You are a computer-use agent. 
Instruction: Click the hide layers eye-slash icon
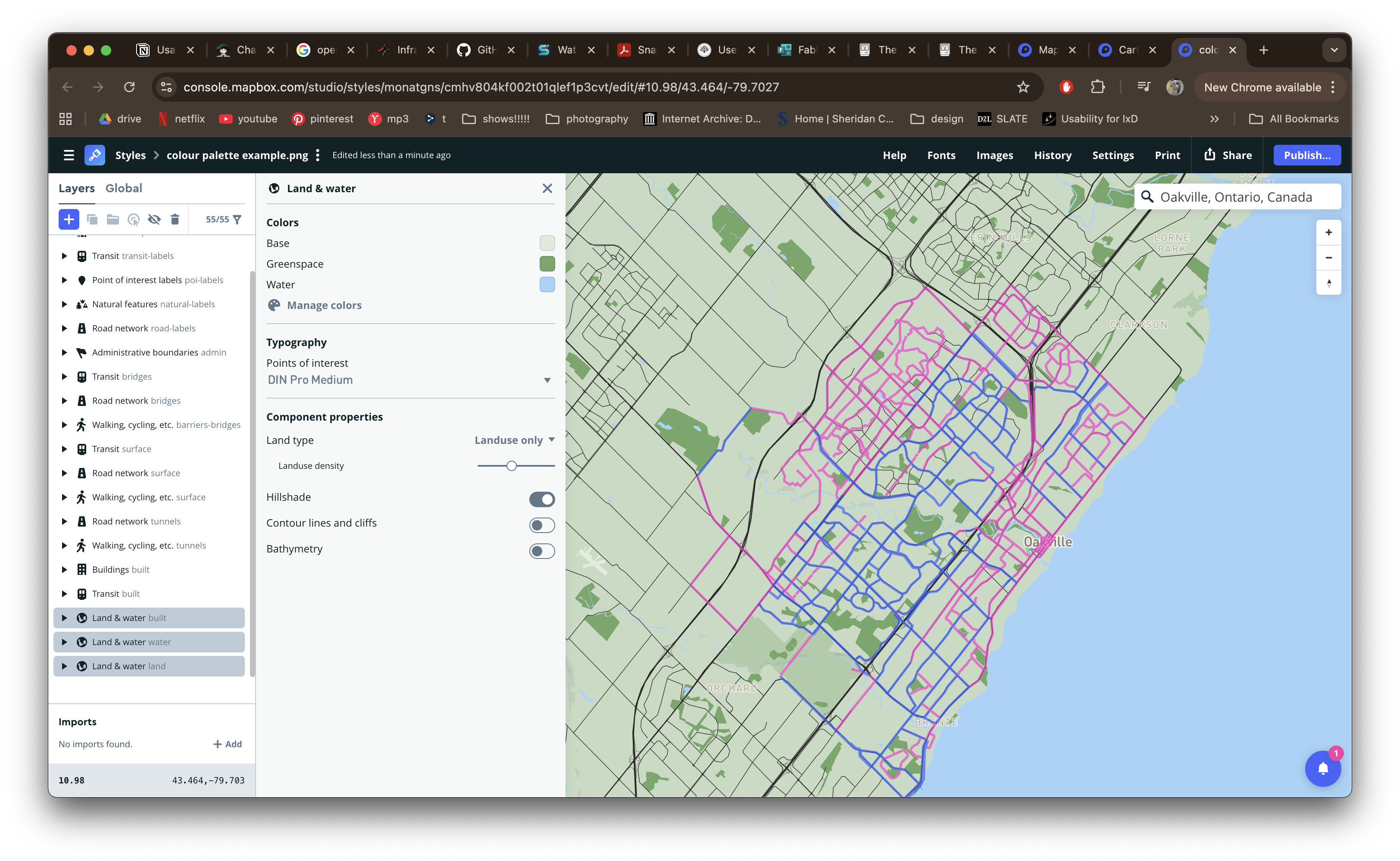click(154, 219)
